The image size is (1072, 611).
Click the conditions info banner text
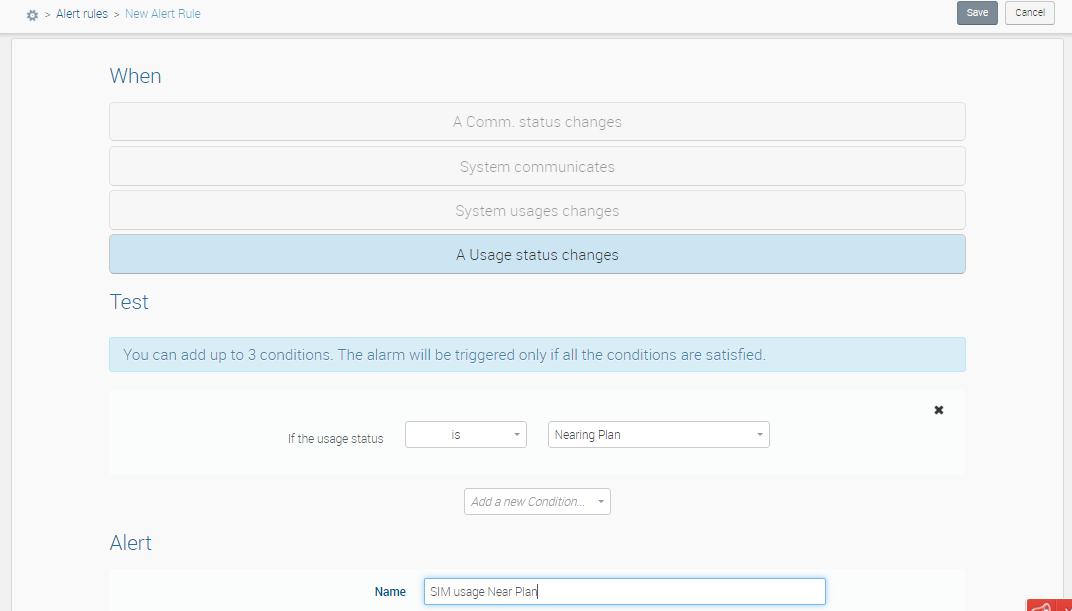pos(444,355)
